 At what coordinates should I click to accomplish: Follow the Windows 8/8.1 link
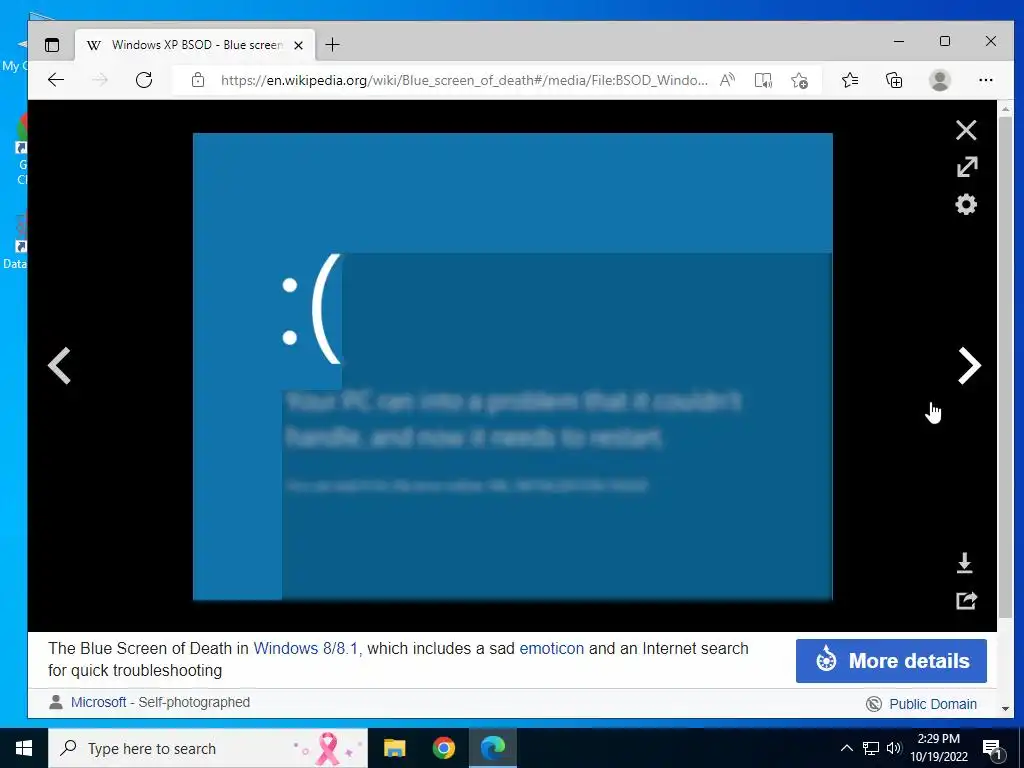pyautogui.click(x=306, y=648)
